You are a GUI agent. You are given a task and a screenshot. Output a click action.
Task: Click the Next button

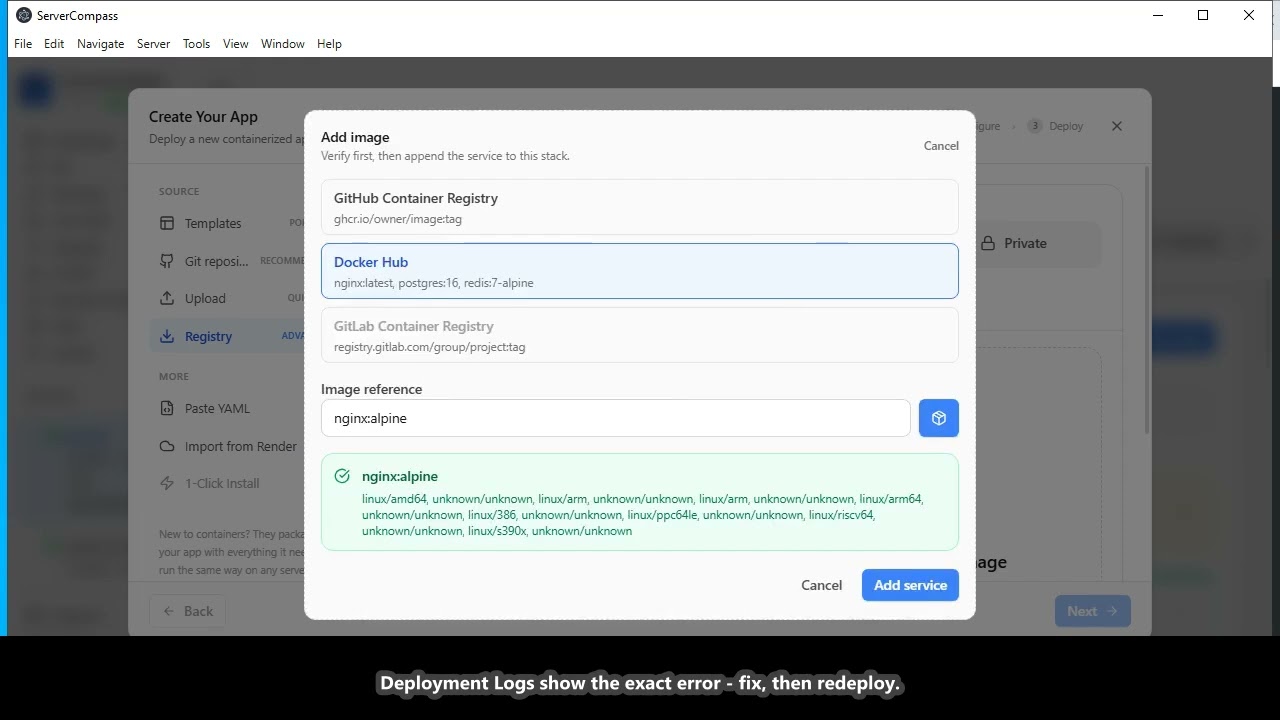point(1092,611)
